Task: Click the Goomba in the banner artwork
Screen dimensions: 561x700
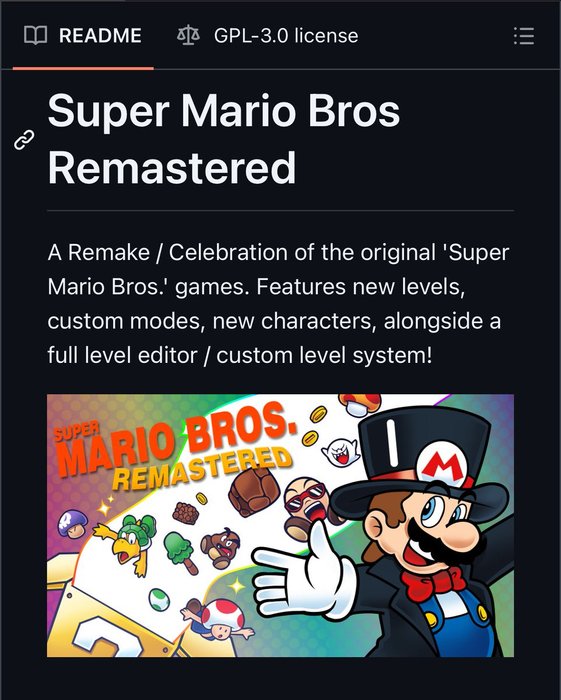Action: (220, 548)
